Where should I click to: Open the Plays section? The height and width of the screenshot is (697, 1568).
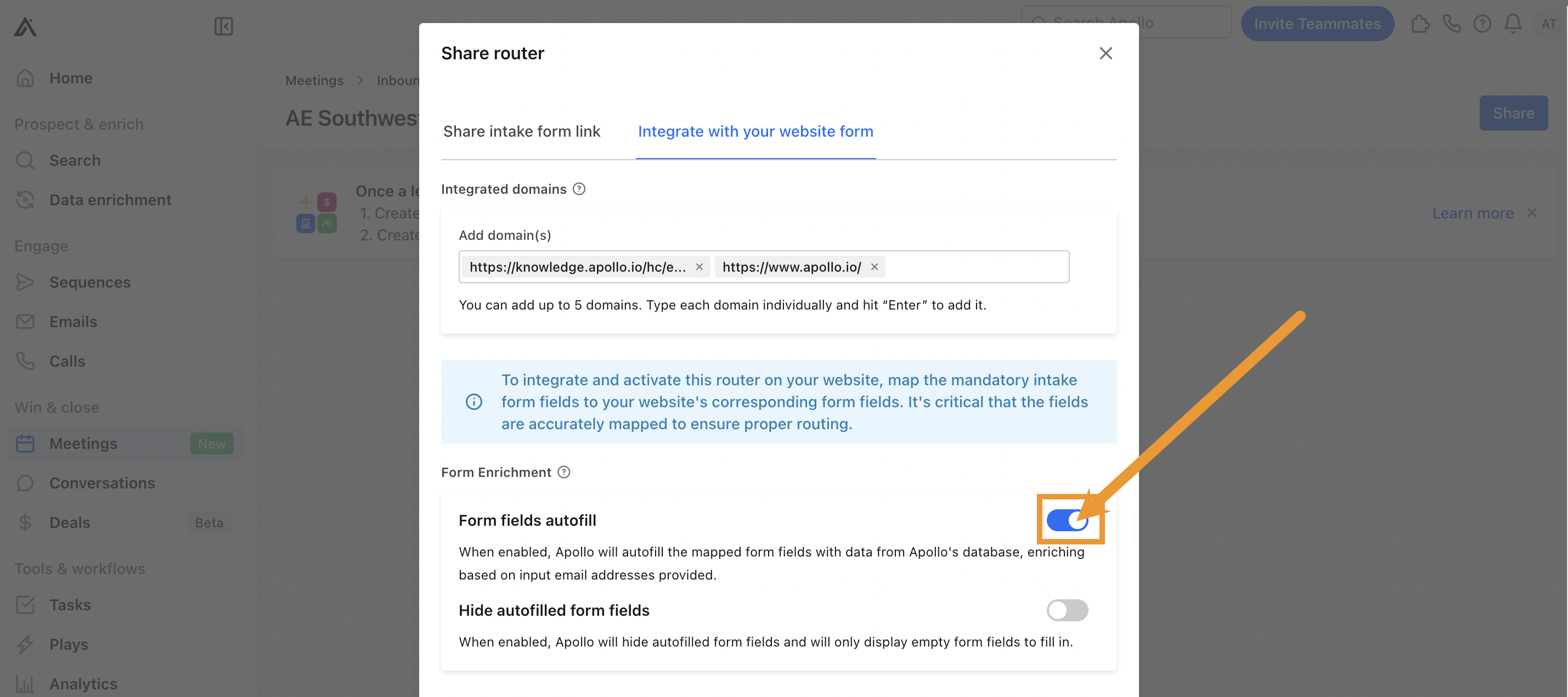pyautogui.click(x=68, y=644)
